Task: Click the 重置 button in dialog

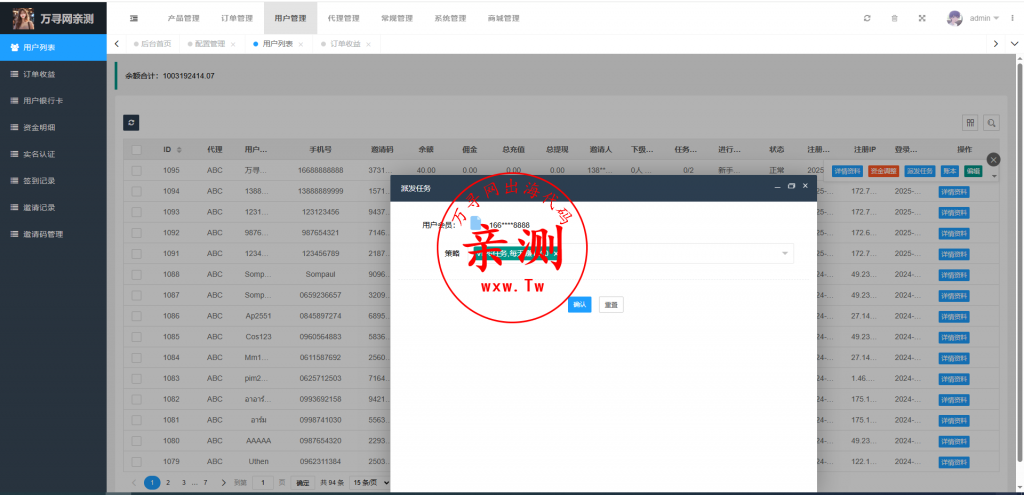Action: [611, 304]
